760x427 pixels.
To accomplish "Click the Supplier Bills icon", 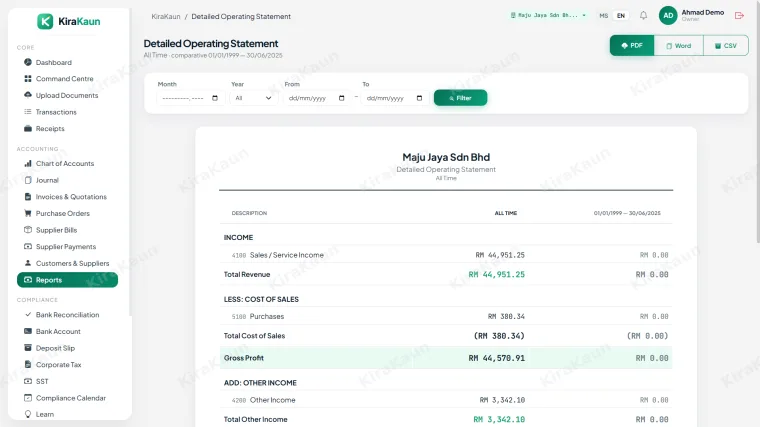I will tap(28, 230).
